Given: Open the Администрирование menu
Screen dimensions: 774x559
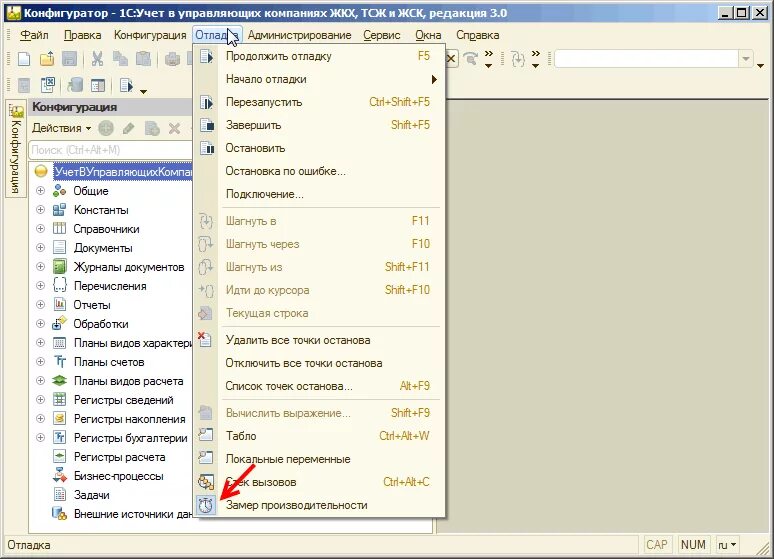Looking at the screenshot, I should coord(300,35).
